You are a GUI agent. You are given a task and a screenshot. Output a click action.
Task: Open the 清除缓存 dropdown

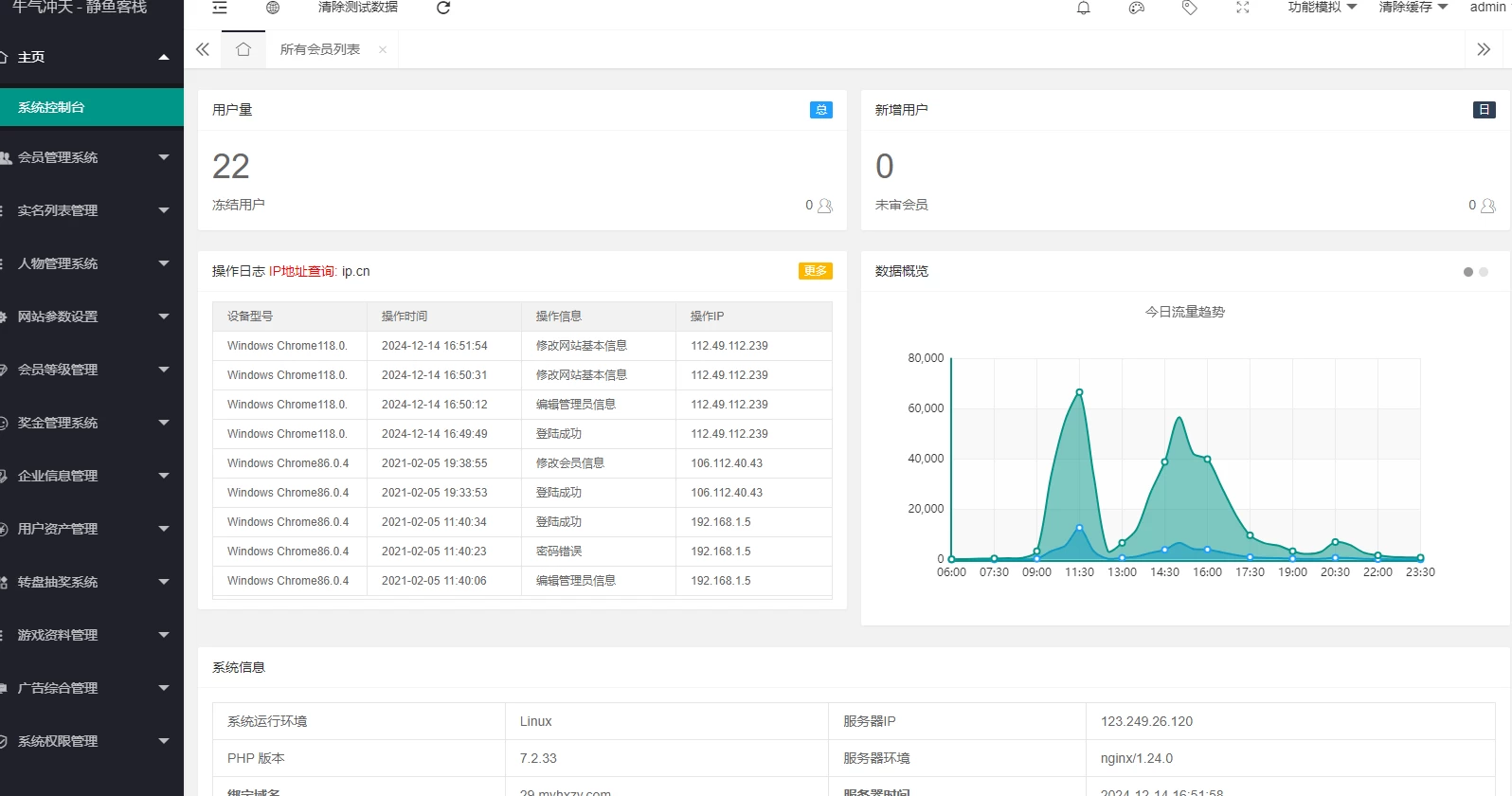(1413, 8)
